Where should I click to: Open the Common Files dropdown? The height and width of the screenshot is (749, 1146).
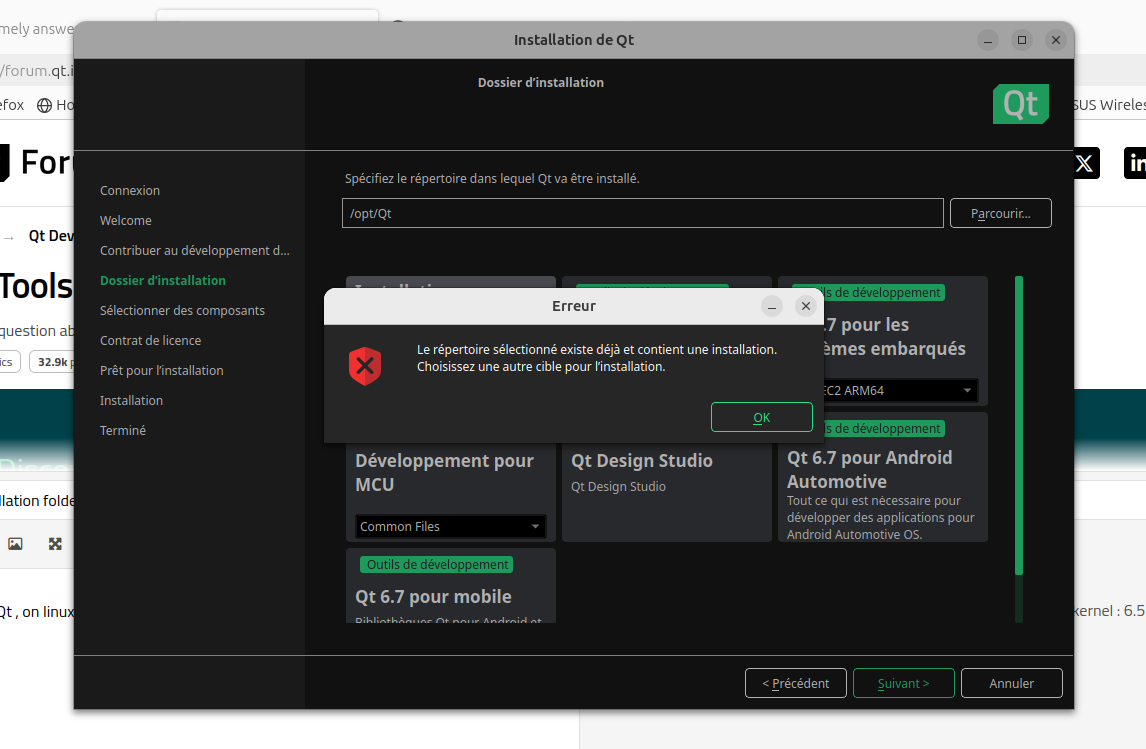tap(450, 526)
